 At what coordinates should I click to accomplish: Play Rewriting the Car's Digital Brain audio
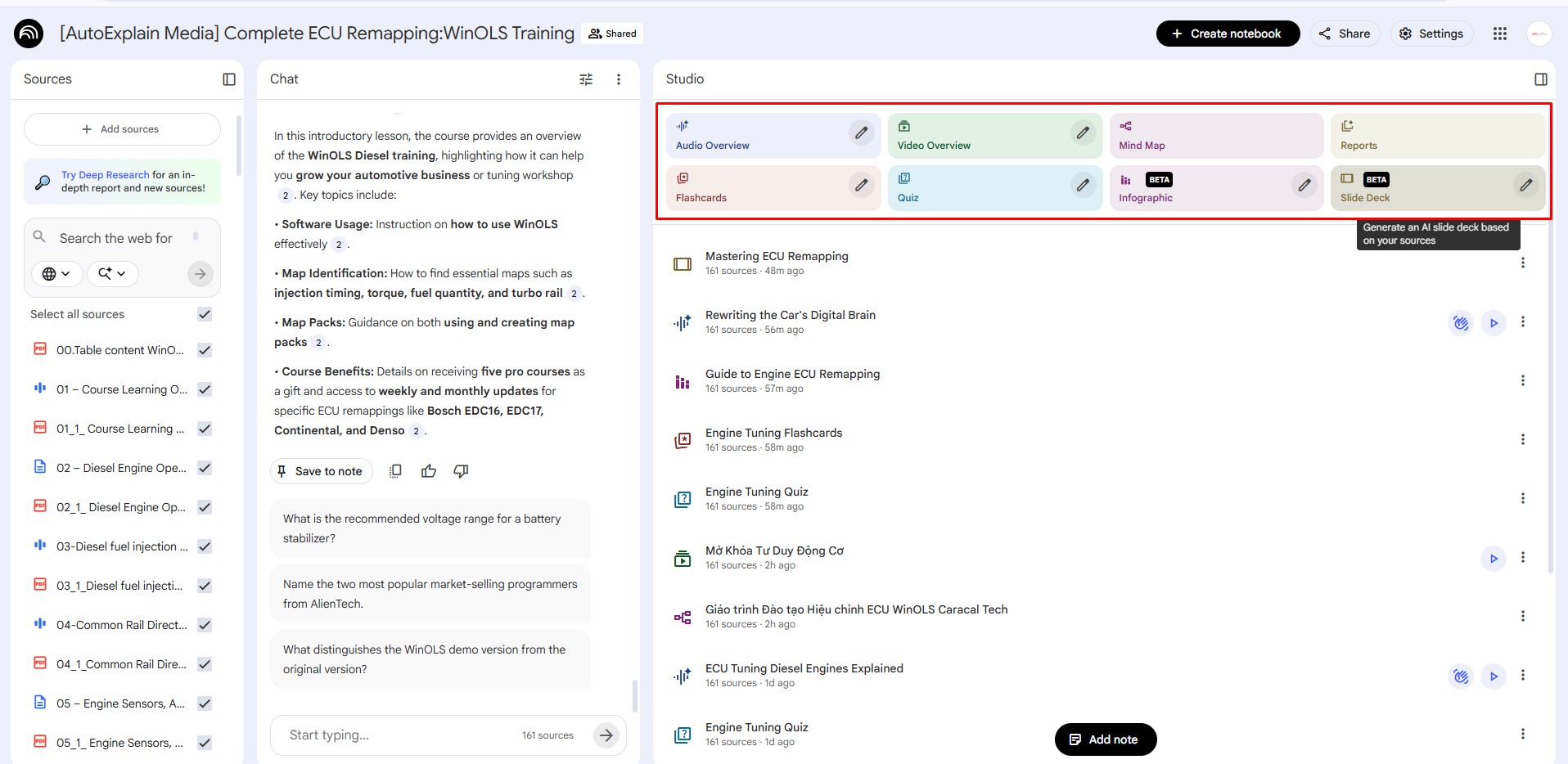coord(1493,323)
